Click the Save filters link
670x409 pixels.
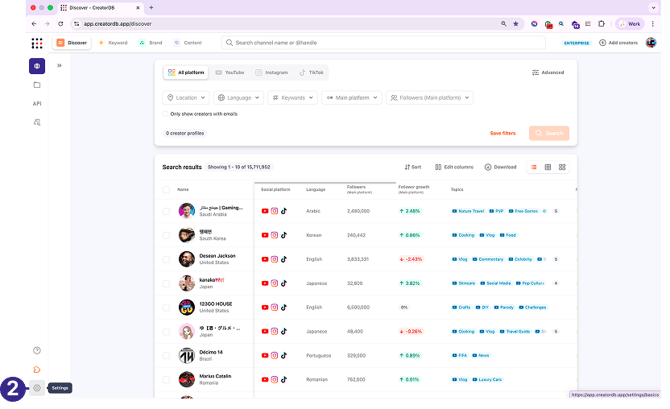pos(502,133)
